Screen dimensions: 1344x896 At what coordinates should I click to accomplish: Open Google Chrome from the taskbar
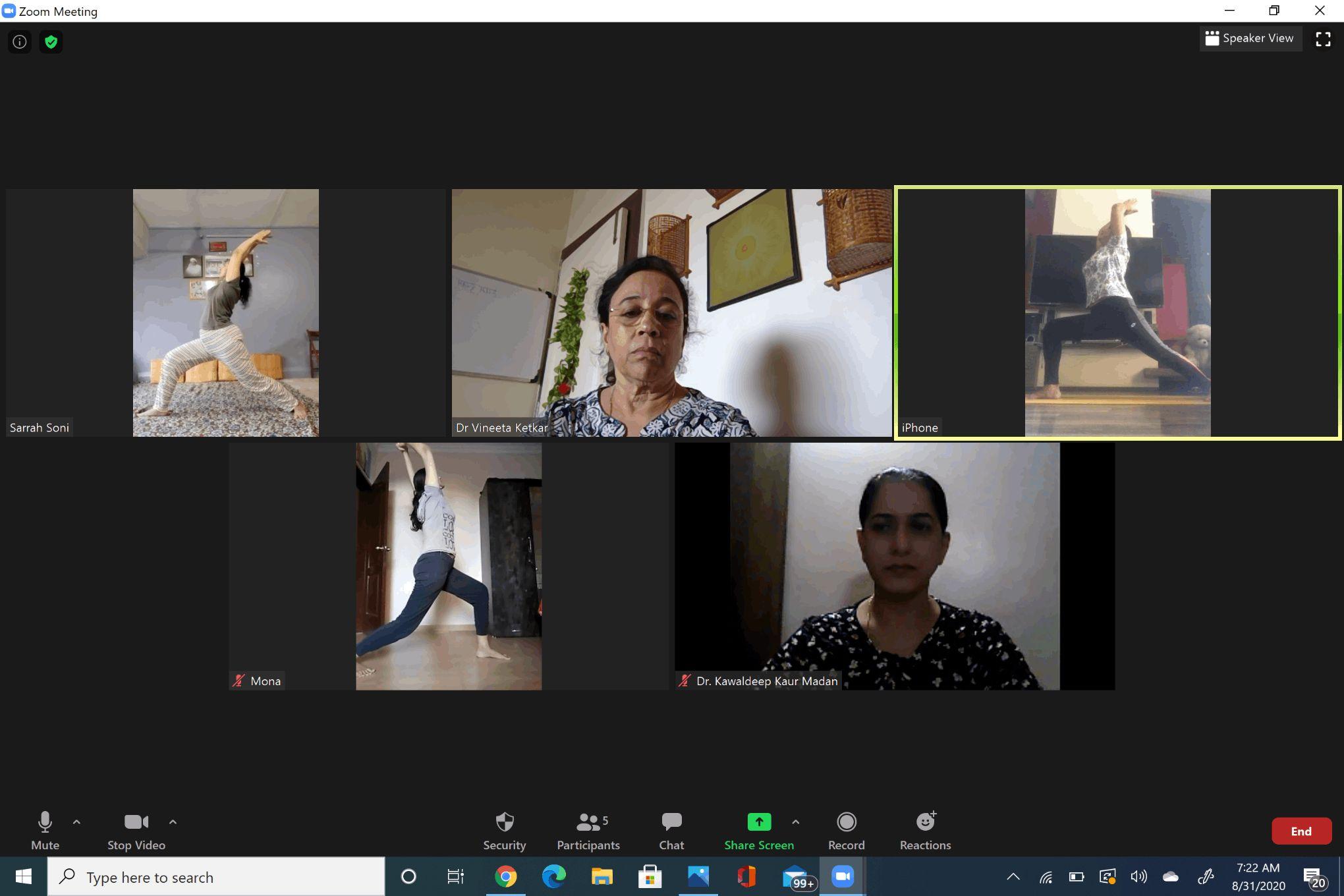pyautogui.click(x=505, y=877)
